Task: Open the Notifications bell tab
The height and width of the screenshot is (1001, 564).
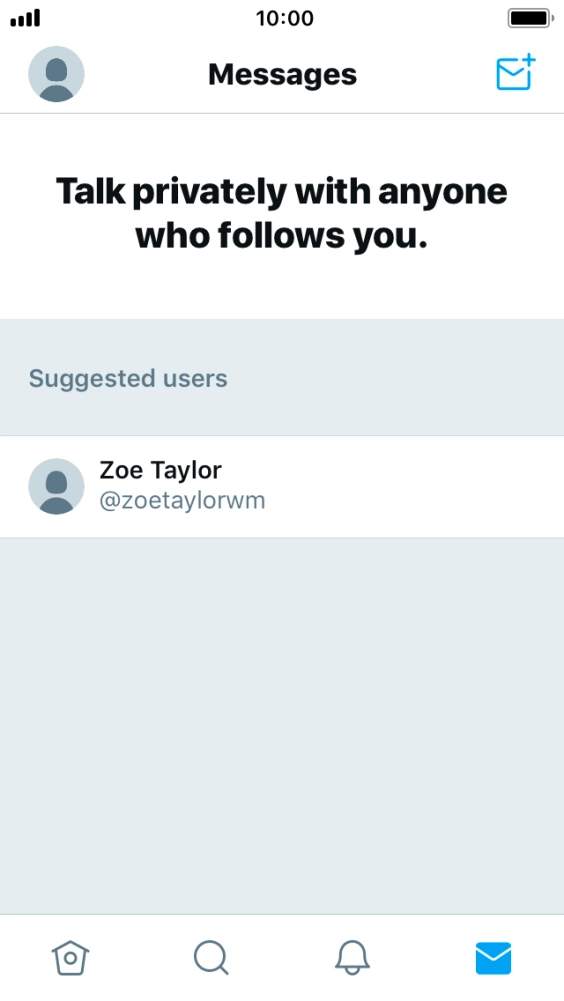Action: click(353, 958)
